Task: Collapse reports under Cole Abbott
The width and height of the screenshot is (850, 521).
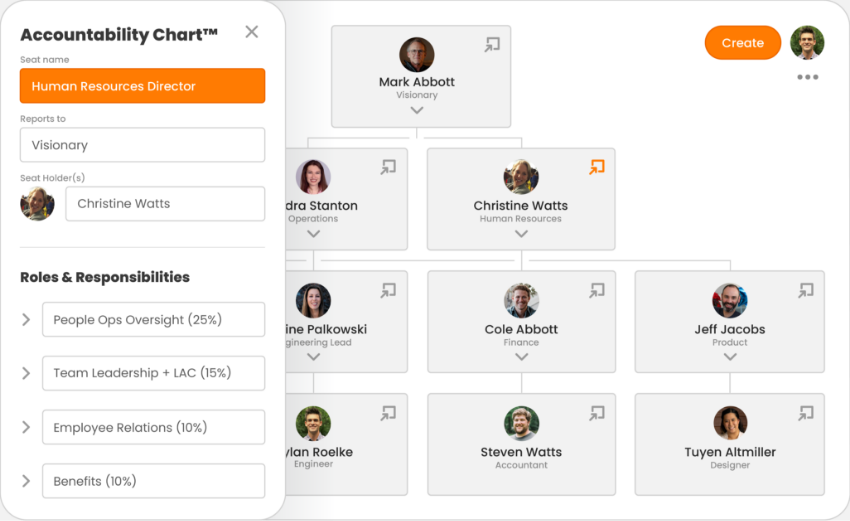Action: [x=521, y=357]
